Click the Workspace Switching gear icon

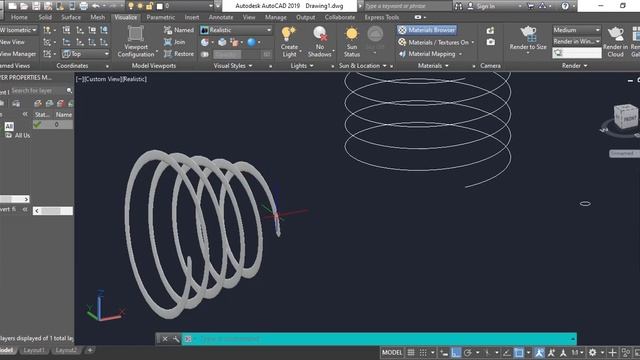tap(592, 353)
